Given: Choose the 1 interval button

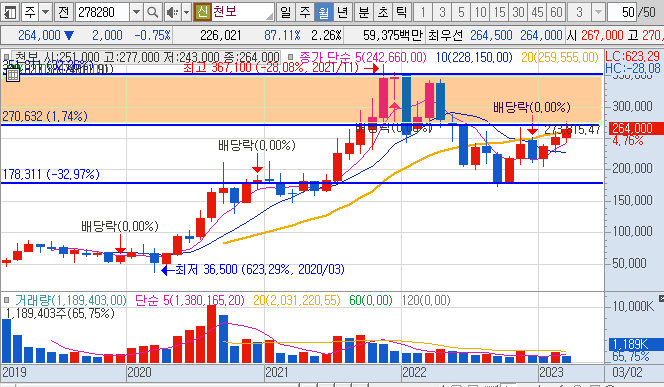Looking at the screenshot, I should (423, 13).
